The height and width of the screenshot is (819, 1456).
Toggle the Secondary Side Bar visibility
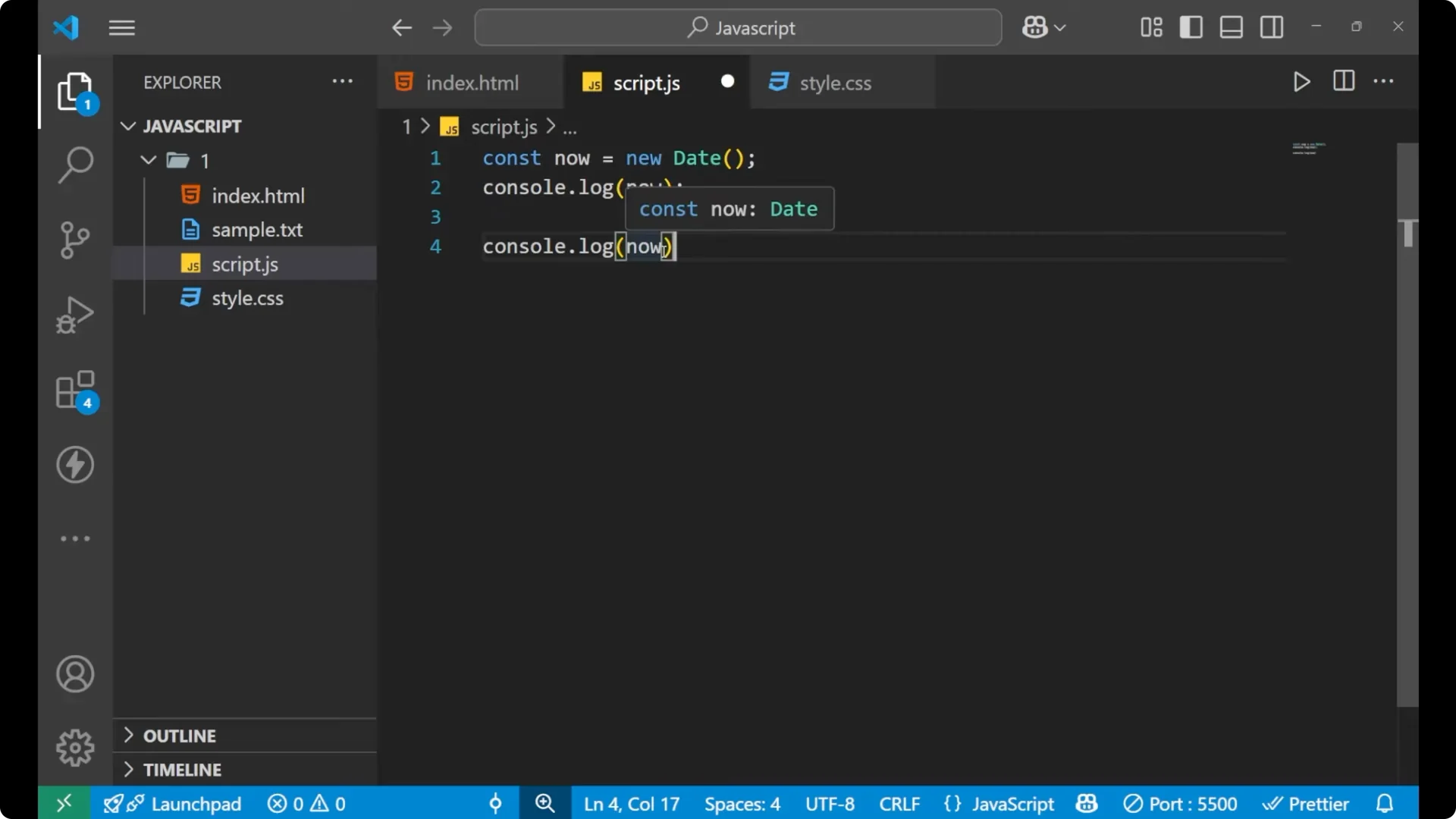pyautogui.click(x=1271, y=27)
